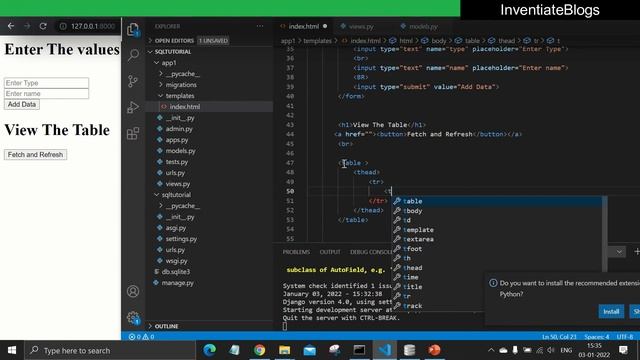Open the terminal selector dropdown

619,252
